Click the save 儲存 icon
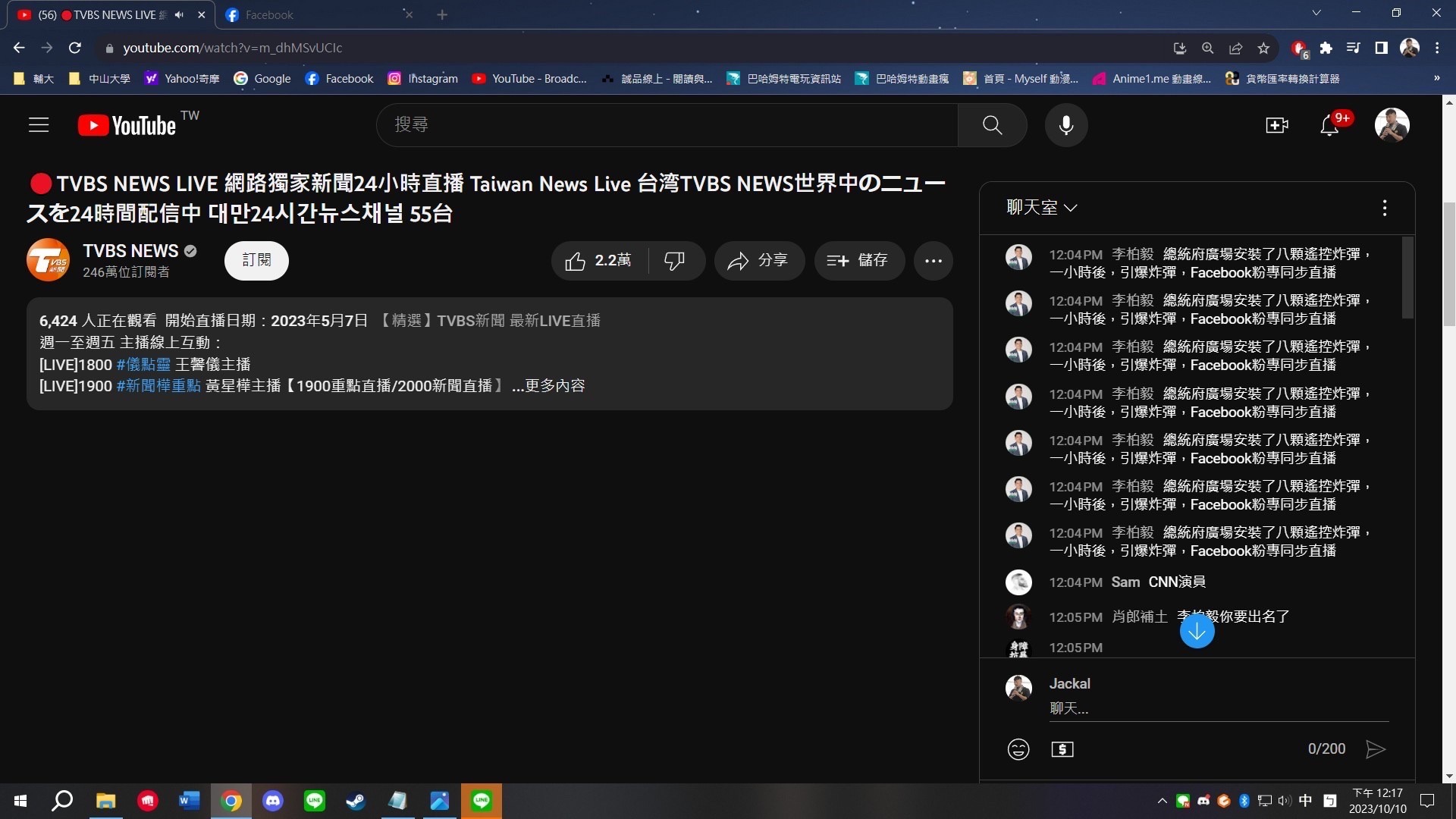The width and height of the screenshot is (1456, 819). (x=857, y=261)
